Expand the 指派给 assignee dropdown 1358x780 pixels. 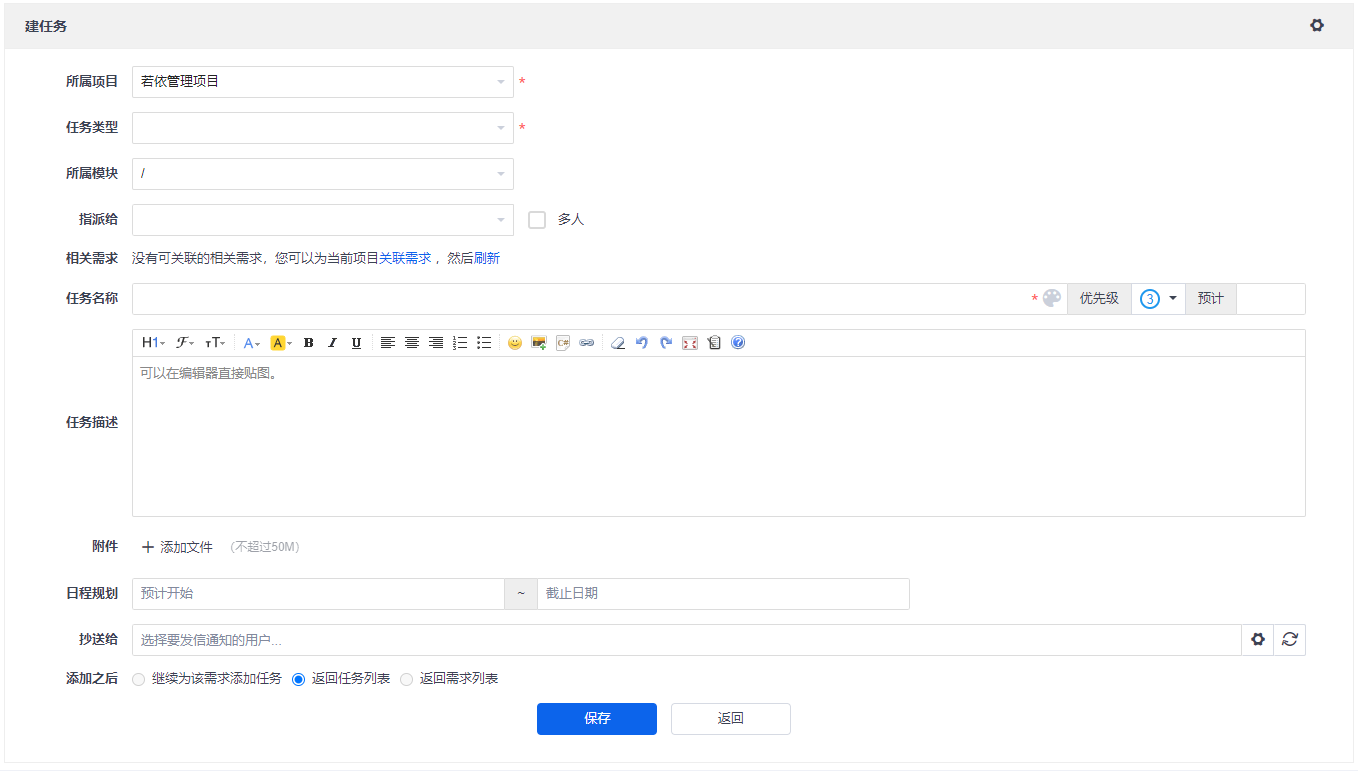(322, 220)
